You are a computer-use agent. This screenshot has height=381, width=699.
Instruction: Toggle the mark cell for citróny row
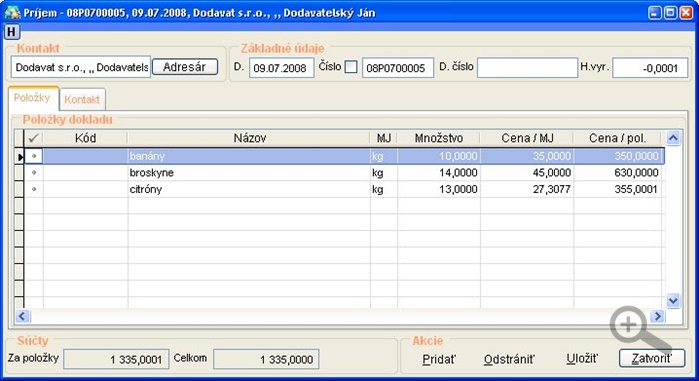point(34,189)
